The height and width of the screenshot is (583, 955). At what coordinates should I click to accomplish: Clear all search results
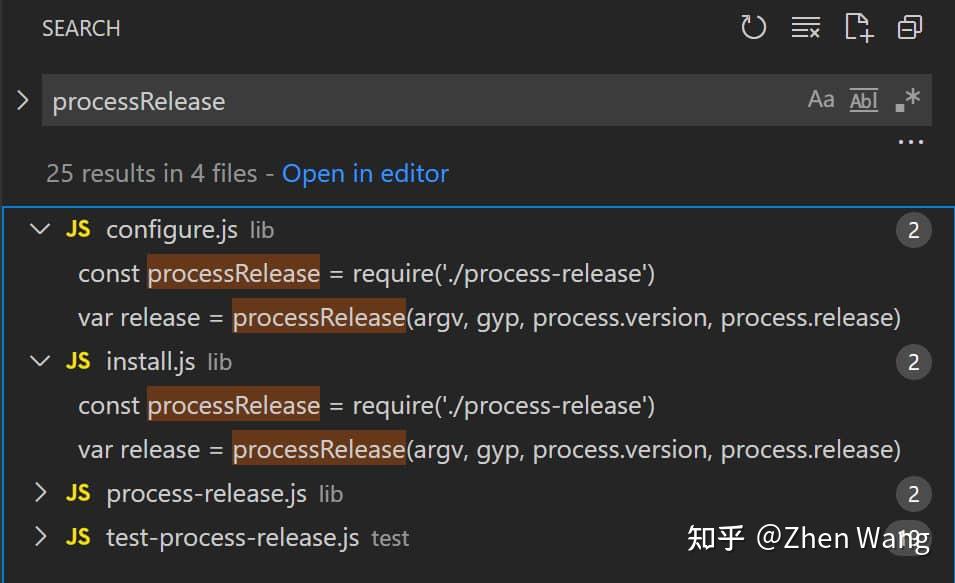point(806,28)
